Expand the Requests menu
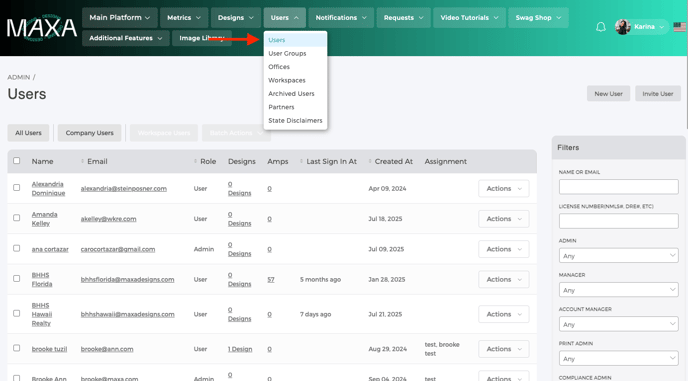Screen dimensions: 688x381 pos(403,18)
